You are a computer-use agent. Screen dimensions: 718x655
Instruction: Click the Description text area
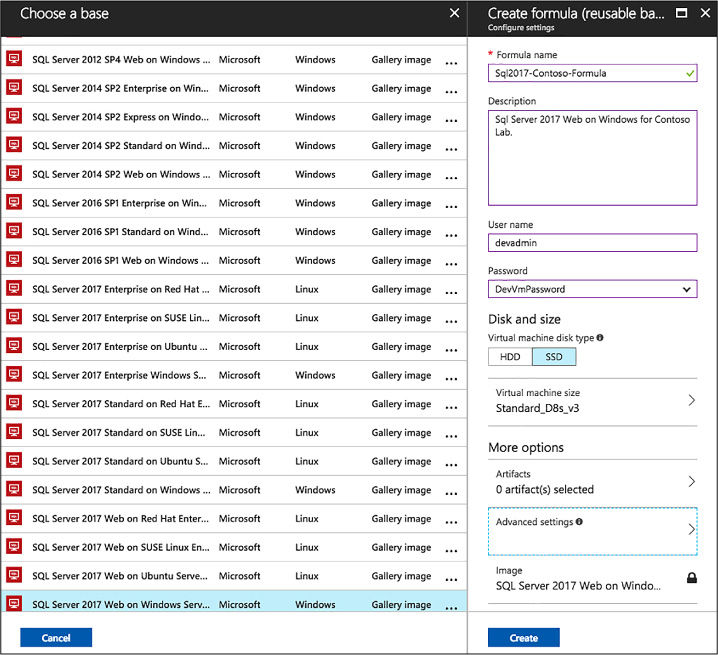tap(593, 158)
